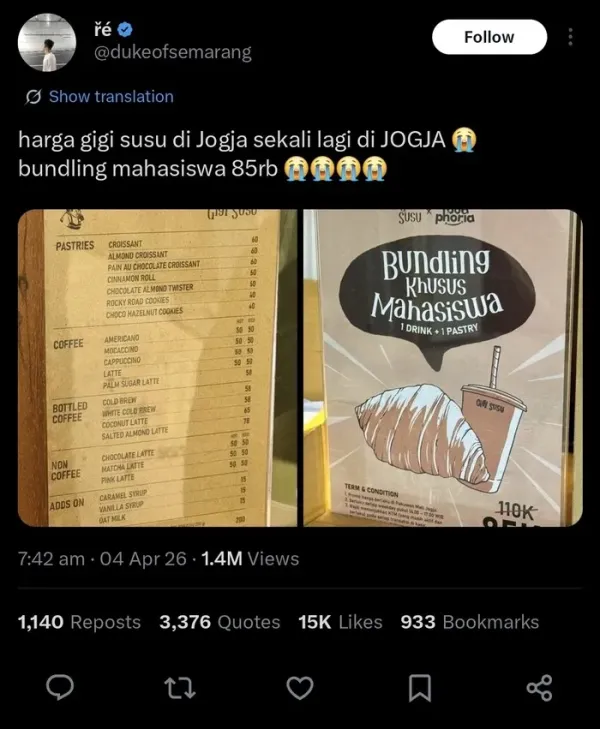View the menu price list photo
The image size is (600, 729).
(x=157, y=368)
